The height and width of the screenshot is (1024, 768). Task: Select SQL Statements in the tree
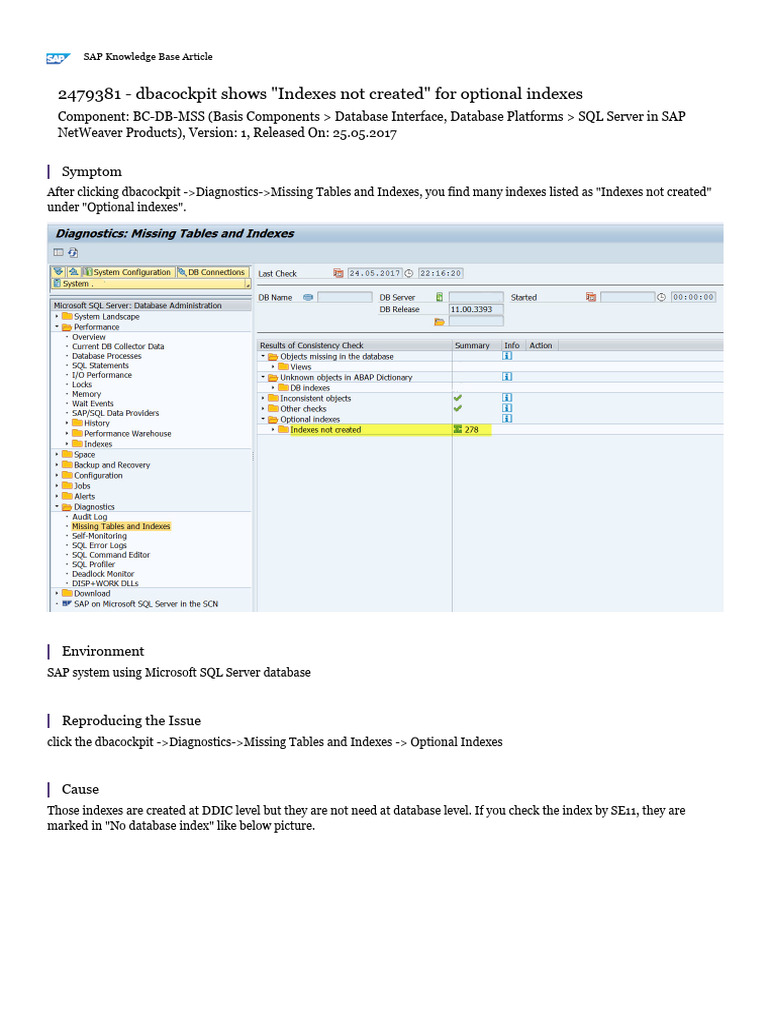tap(101, 366)
